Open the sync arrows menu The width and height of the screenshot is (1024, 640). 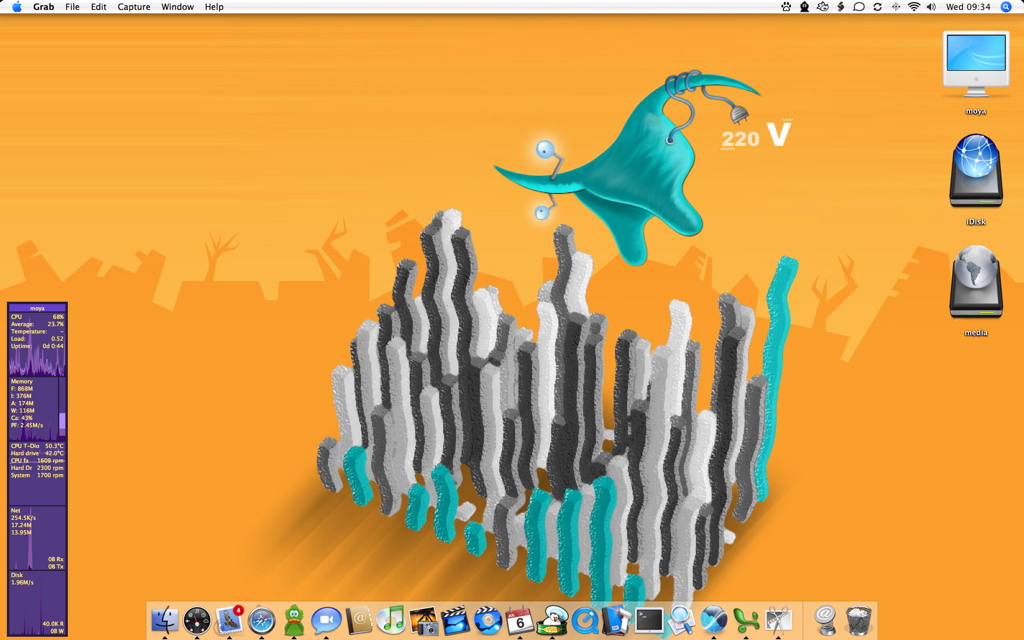tap(878, 7)
